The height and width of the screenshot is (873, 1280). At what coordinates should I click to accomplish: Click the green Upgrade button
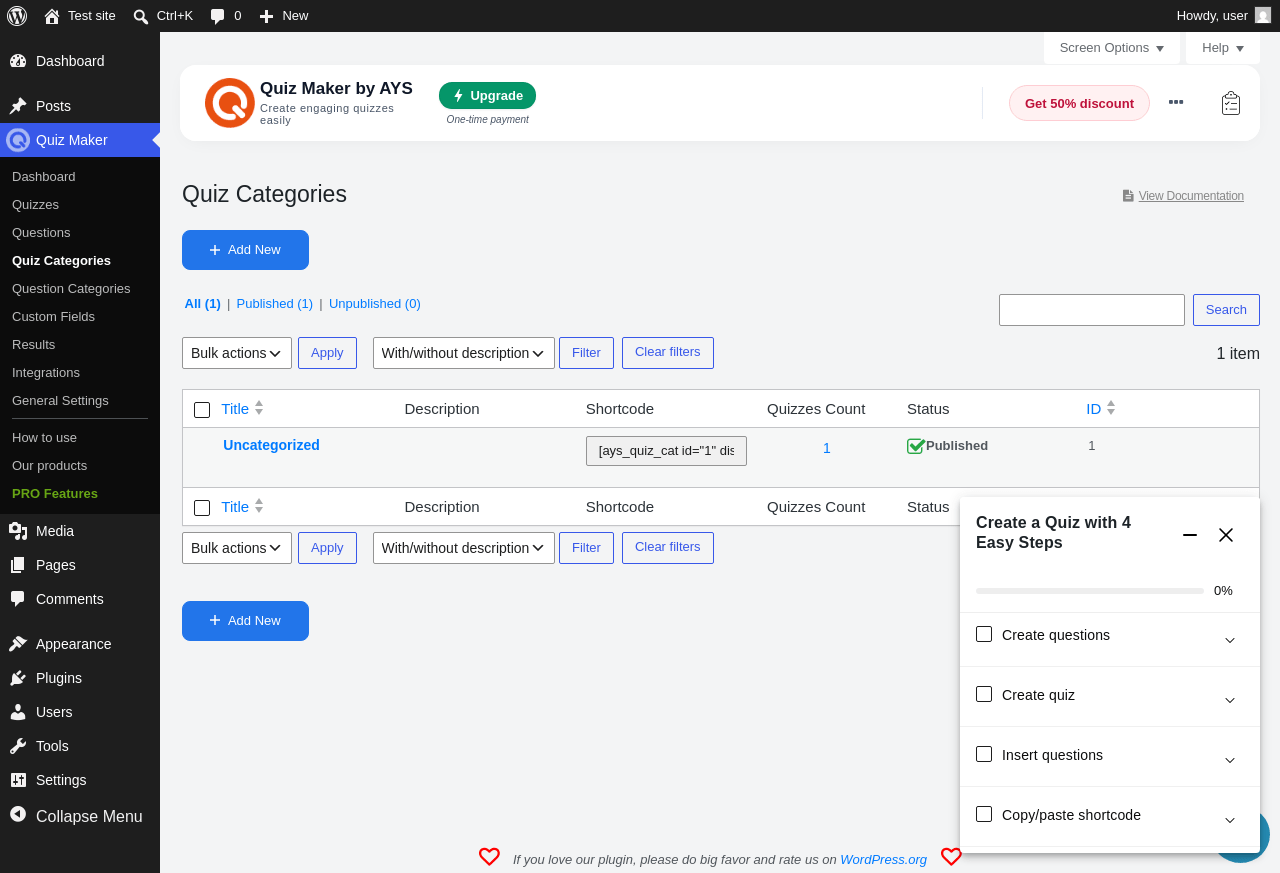click(487, 96)
